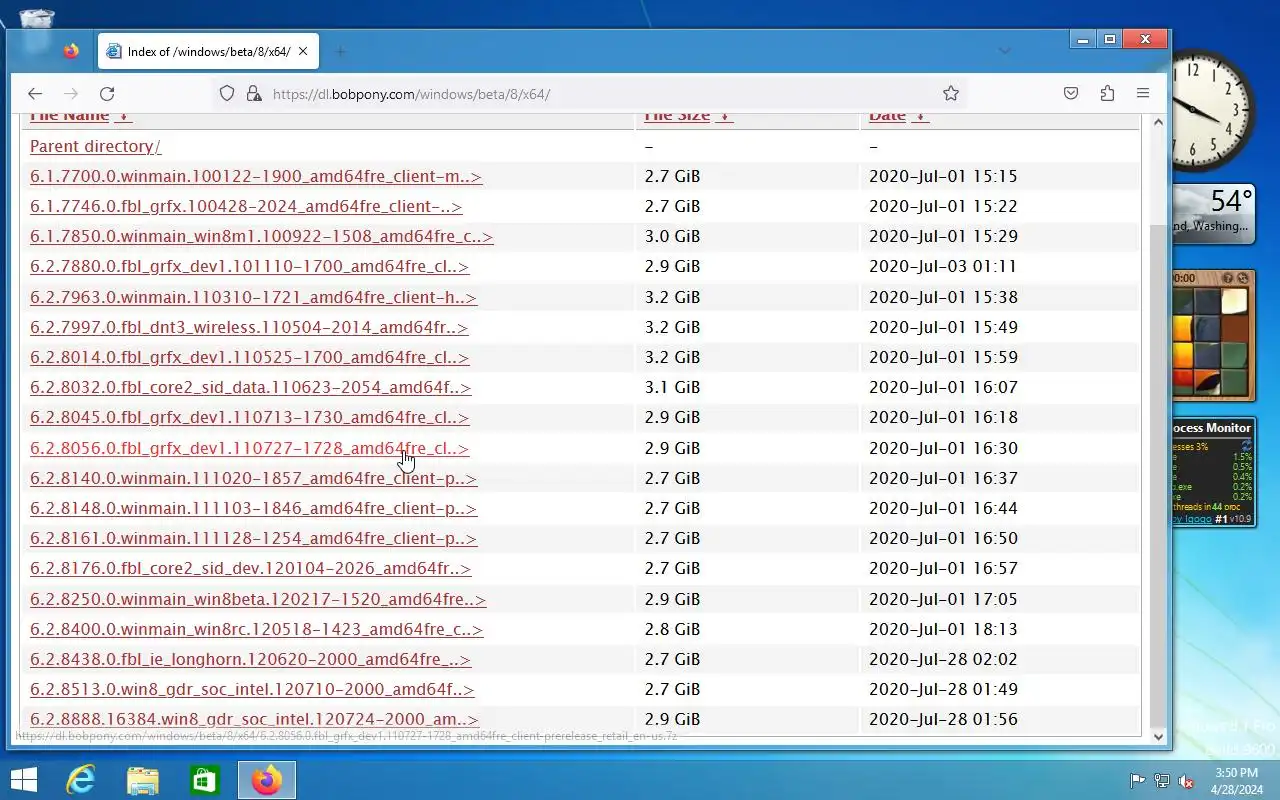Open the Windows Start button
Screen dimensions: 1280x800
(x=23, y=780)
